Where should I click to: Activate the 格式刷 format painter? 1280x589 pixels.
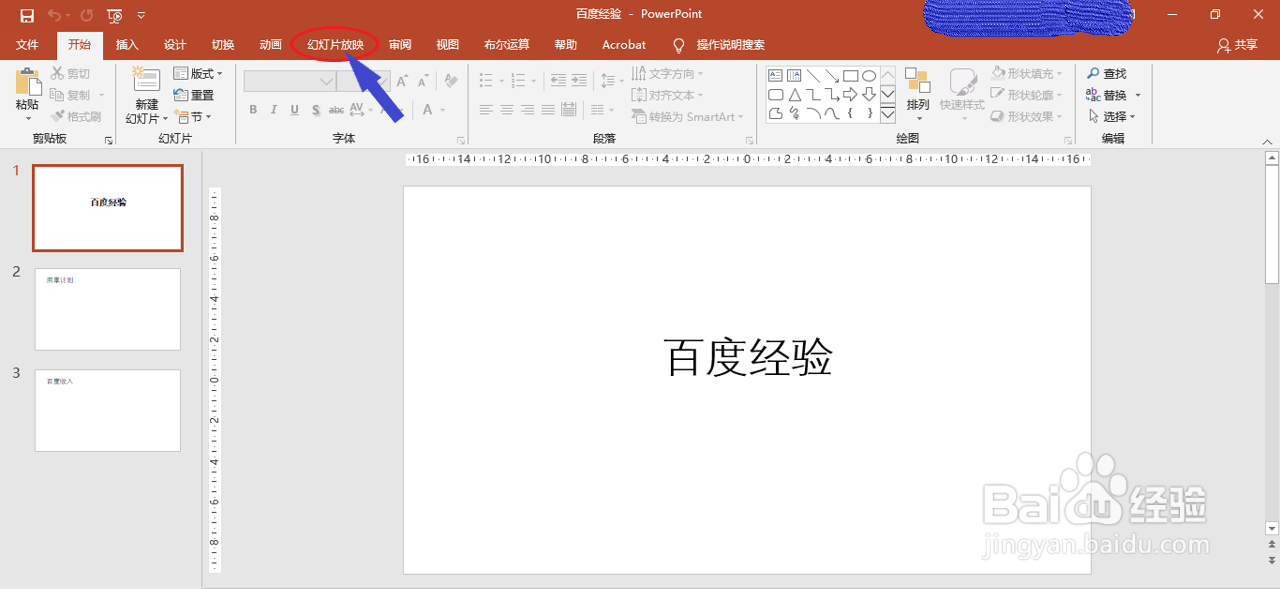tap(76, 117)
